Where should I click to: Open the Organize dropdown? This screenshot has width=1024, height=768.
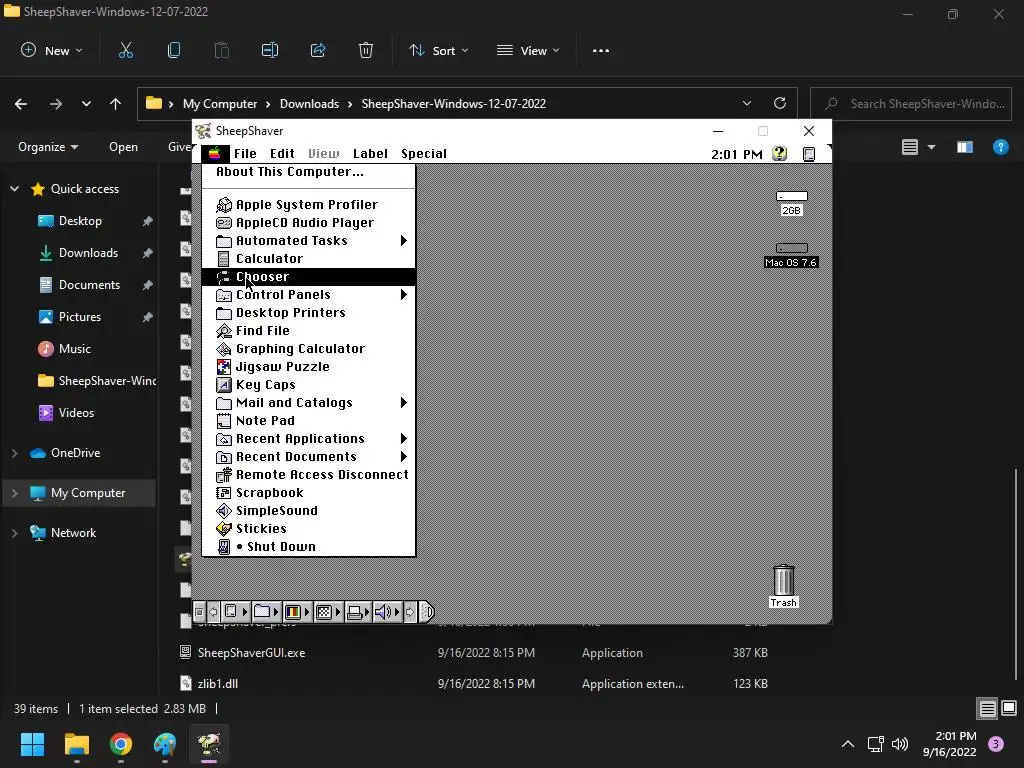tap(48, 147)
